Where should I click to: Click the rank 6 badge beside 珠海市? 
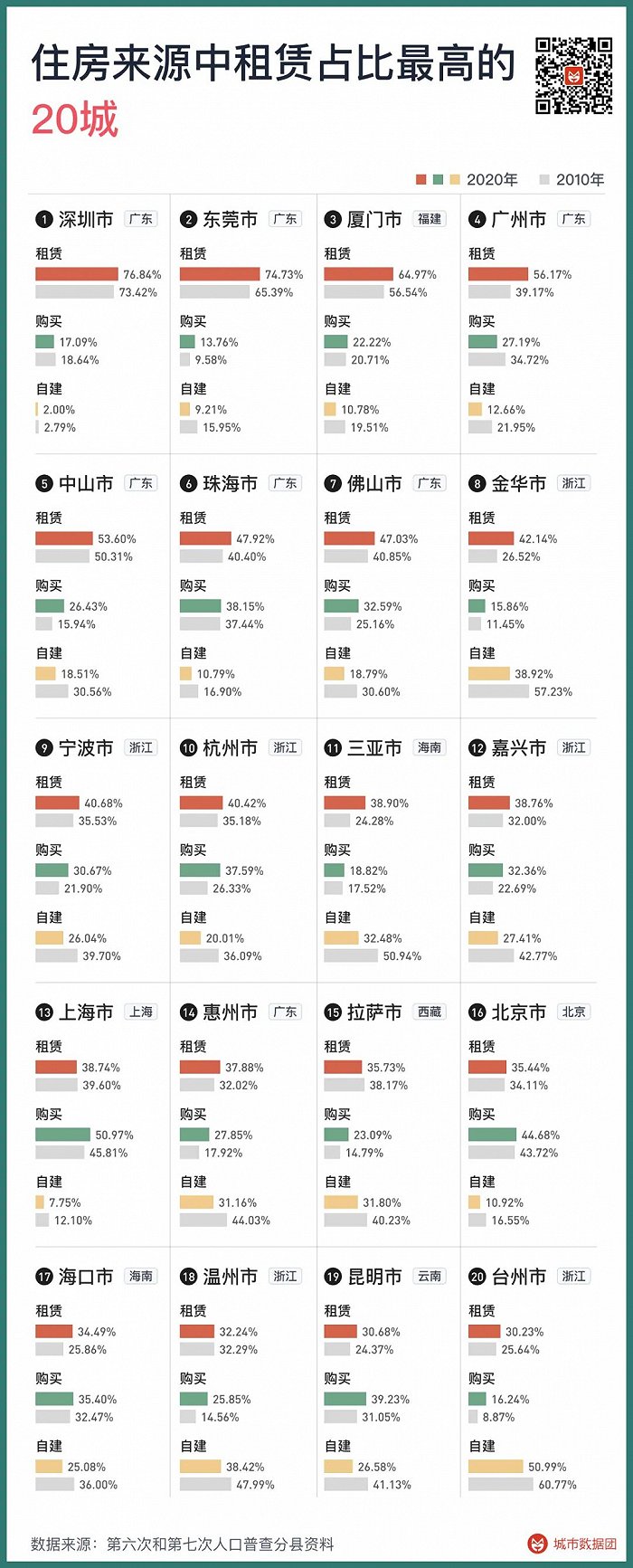point(188,483)
